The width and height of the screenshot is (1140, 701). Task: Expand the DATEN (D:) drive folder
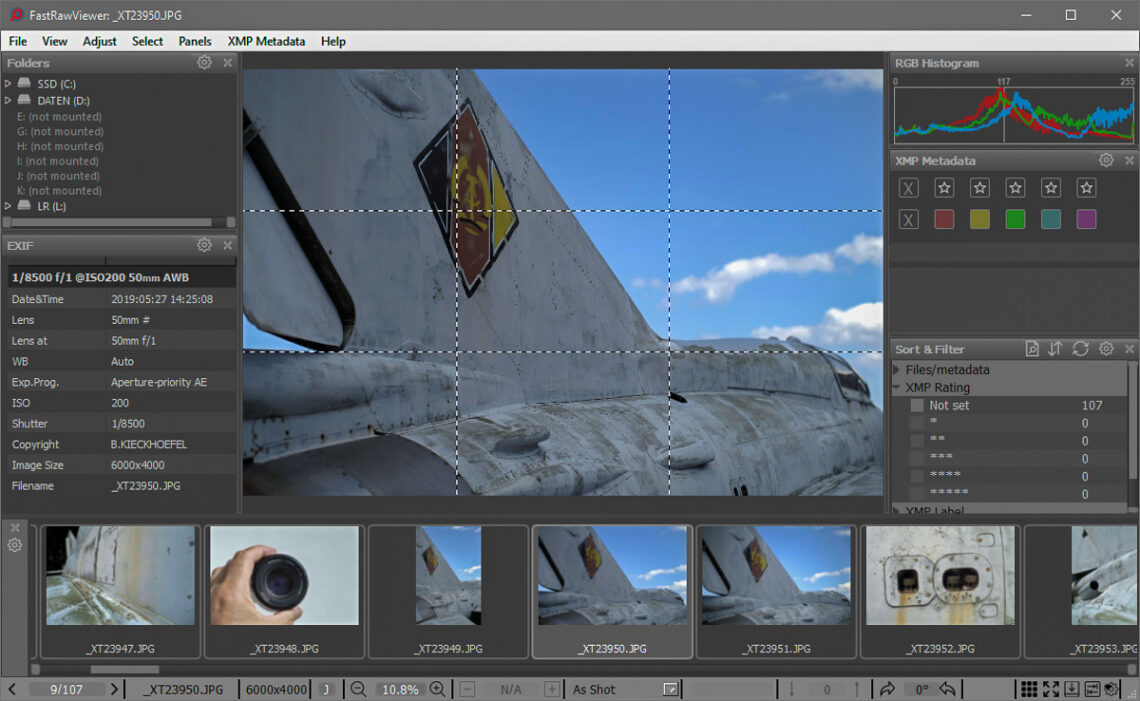[9, 101]
